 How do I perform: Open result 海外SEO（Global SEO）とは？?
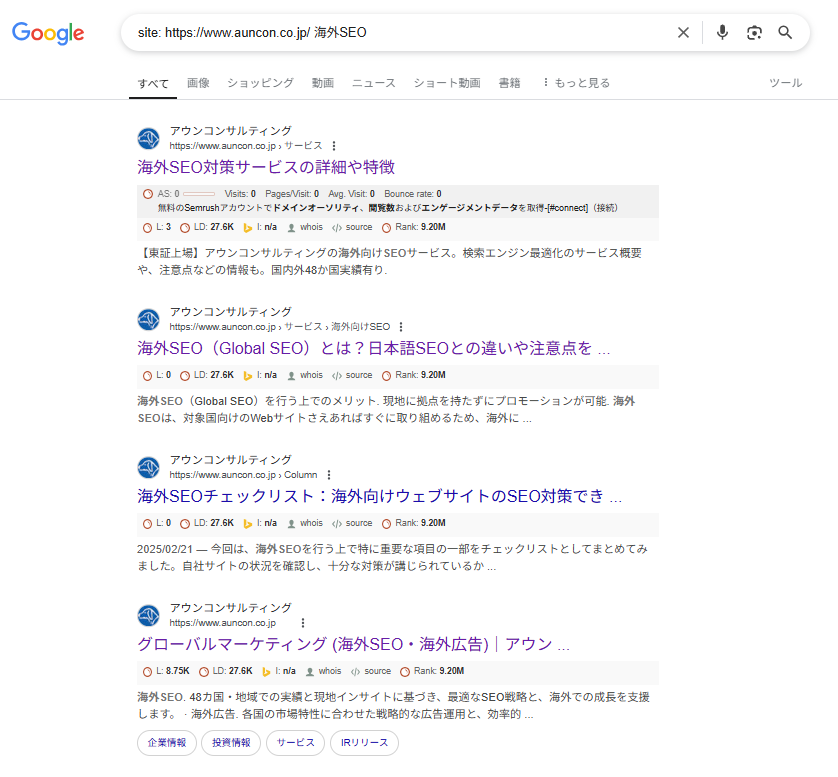(x=373, y=348)
